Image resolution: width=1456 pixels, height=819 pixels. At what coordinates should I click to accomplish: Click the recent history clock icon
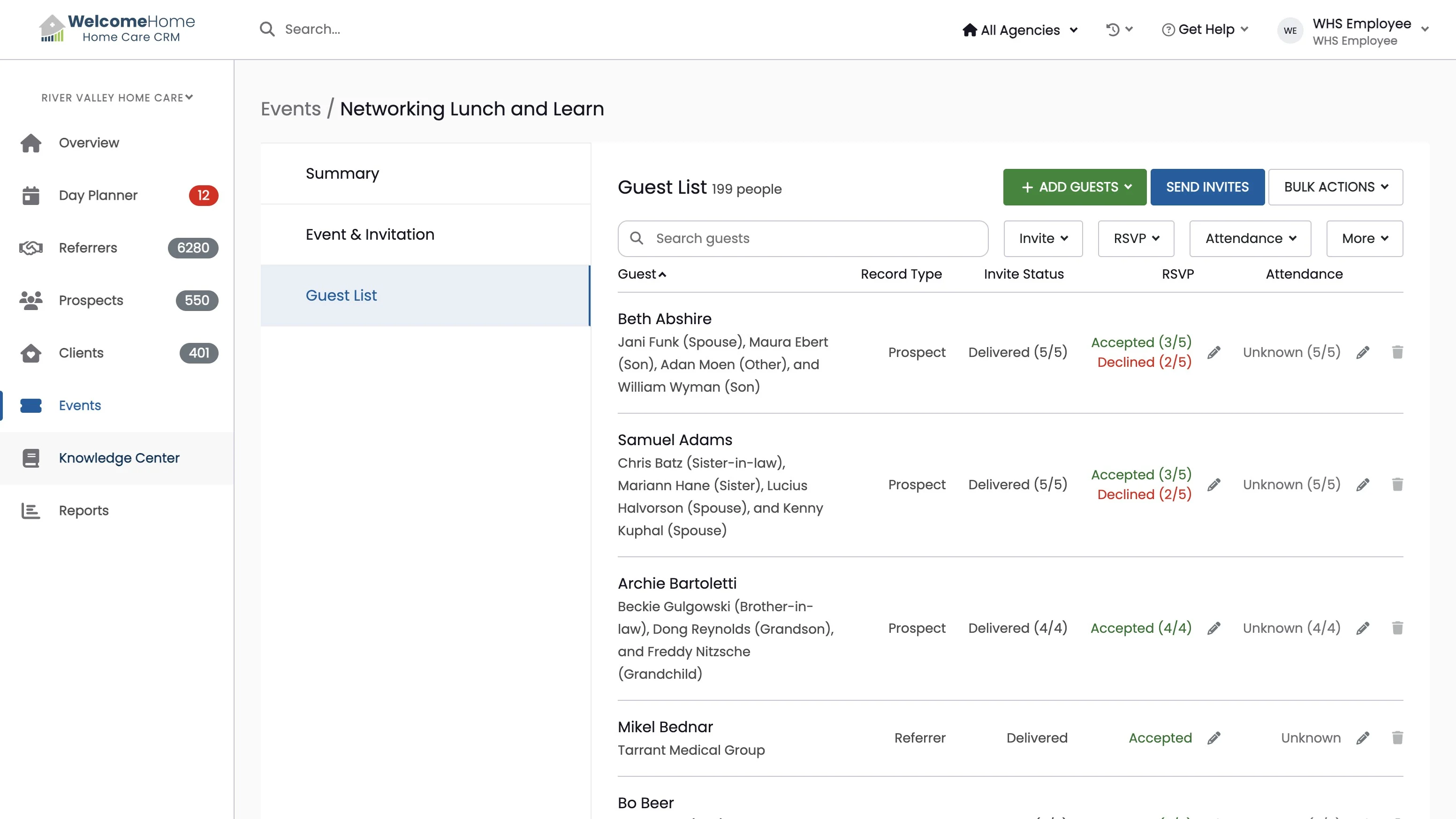(1113, 30)
